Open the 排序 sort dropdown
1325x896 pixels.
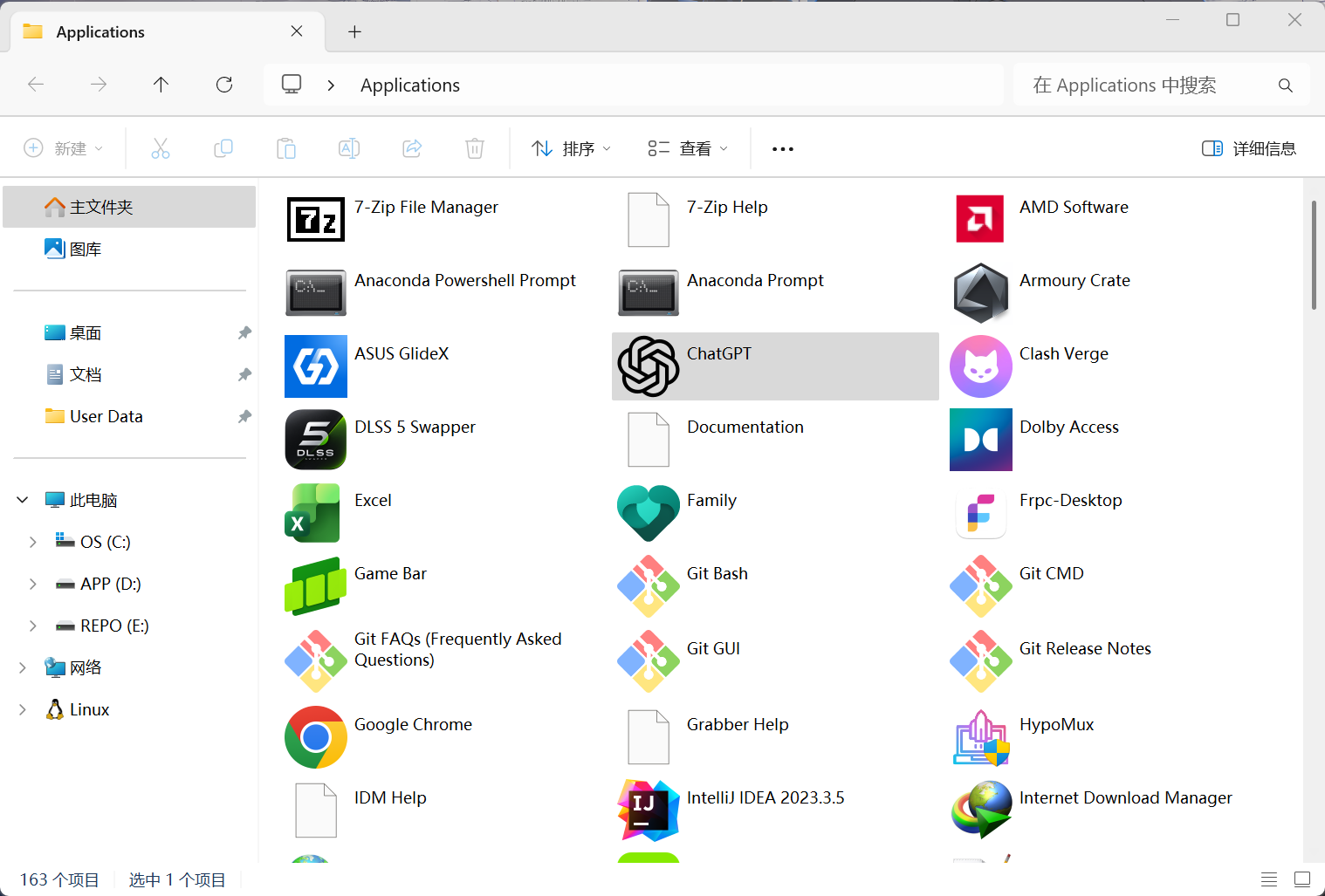pyautogui.click(x=572, y=148)
